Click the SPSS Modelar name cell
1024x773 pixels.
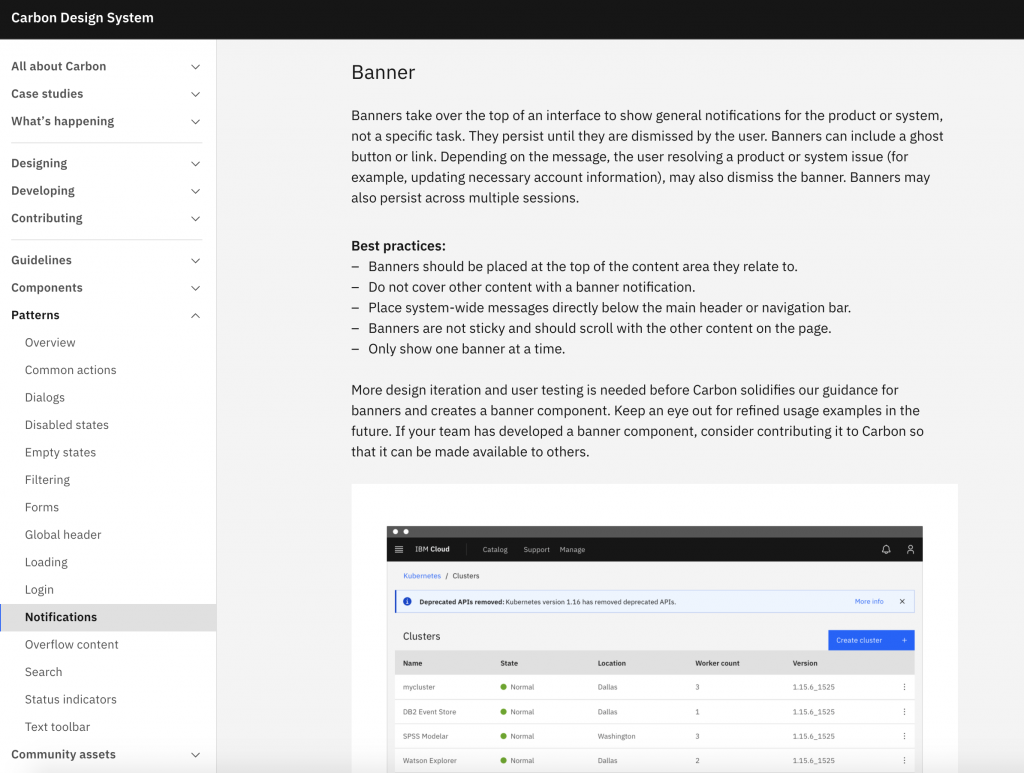point(426,736)
